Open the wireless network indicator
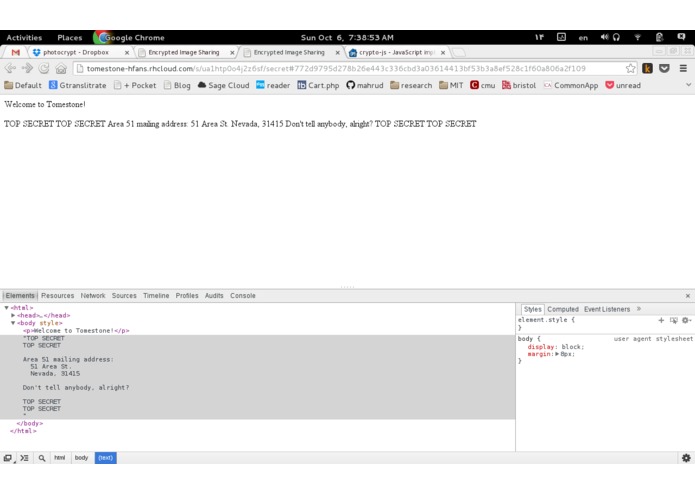Screen dimensions: 695x494 [637, 37]
